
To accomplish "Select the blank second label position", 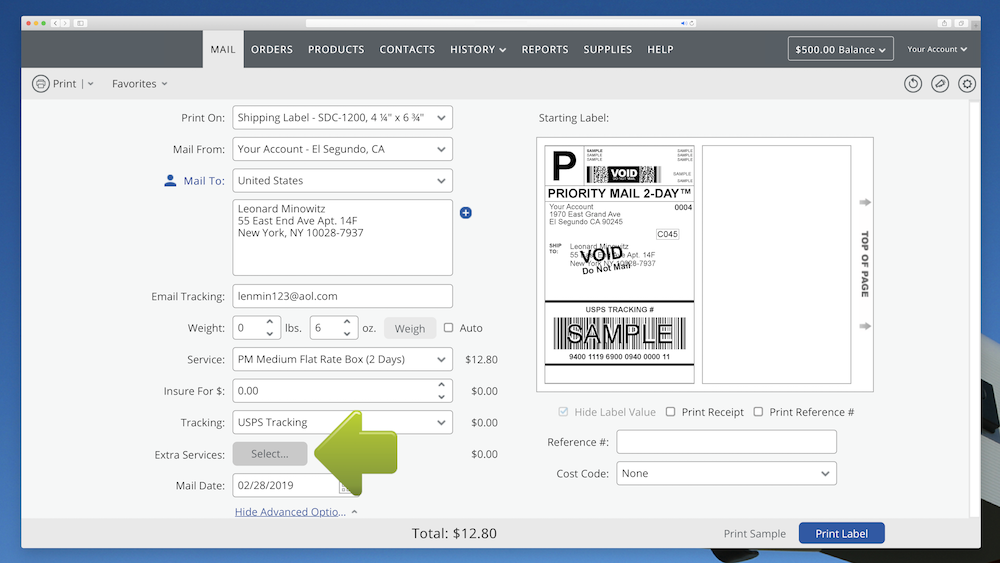I will coord(776,264).
